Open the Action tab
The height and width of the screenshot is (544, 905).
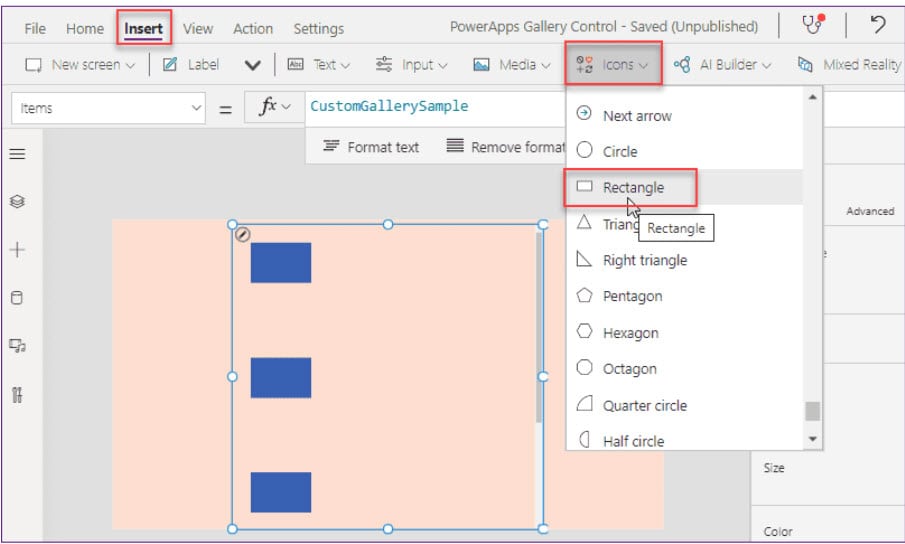[253, 28]
